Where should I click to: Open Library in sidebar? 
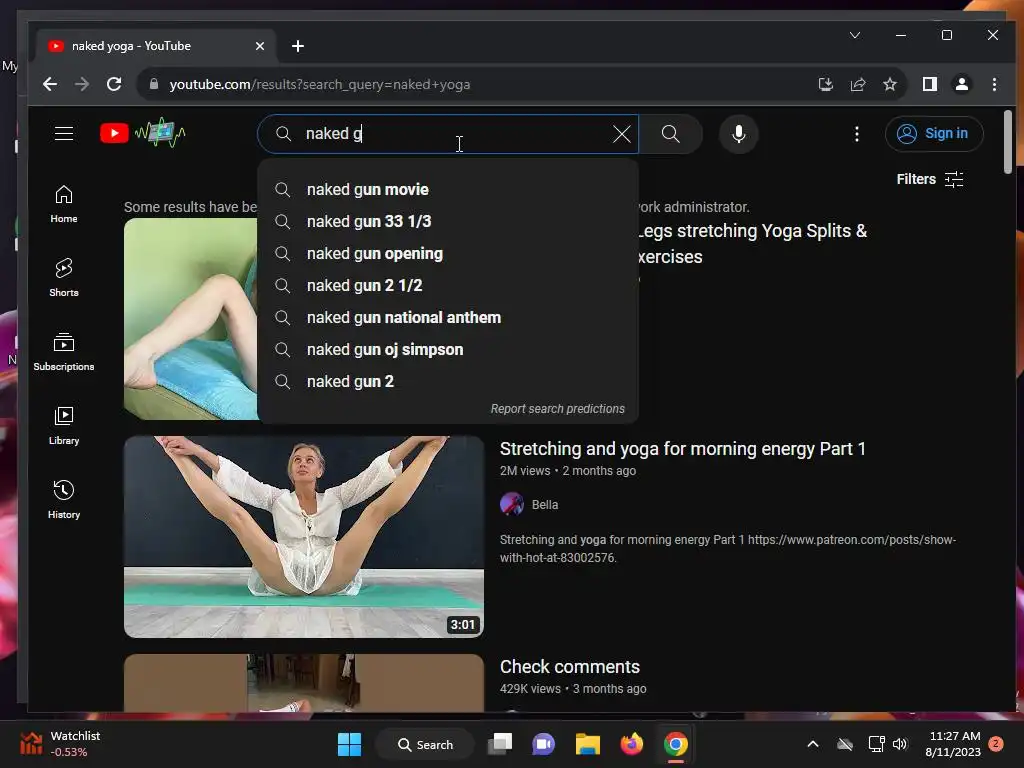(x=64, y=426)
